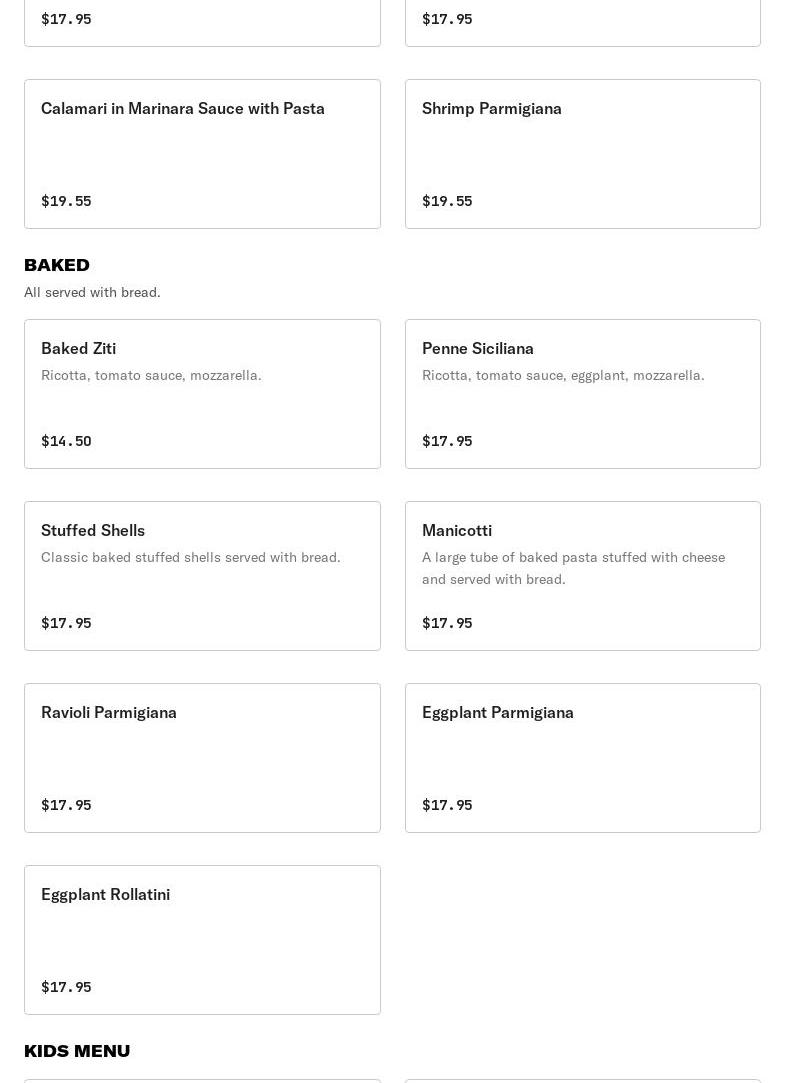The width and height of the screenshot is (785, 1083).
Task: Click the Baked Ziti ingredients description
Action: click(151, 375)
